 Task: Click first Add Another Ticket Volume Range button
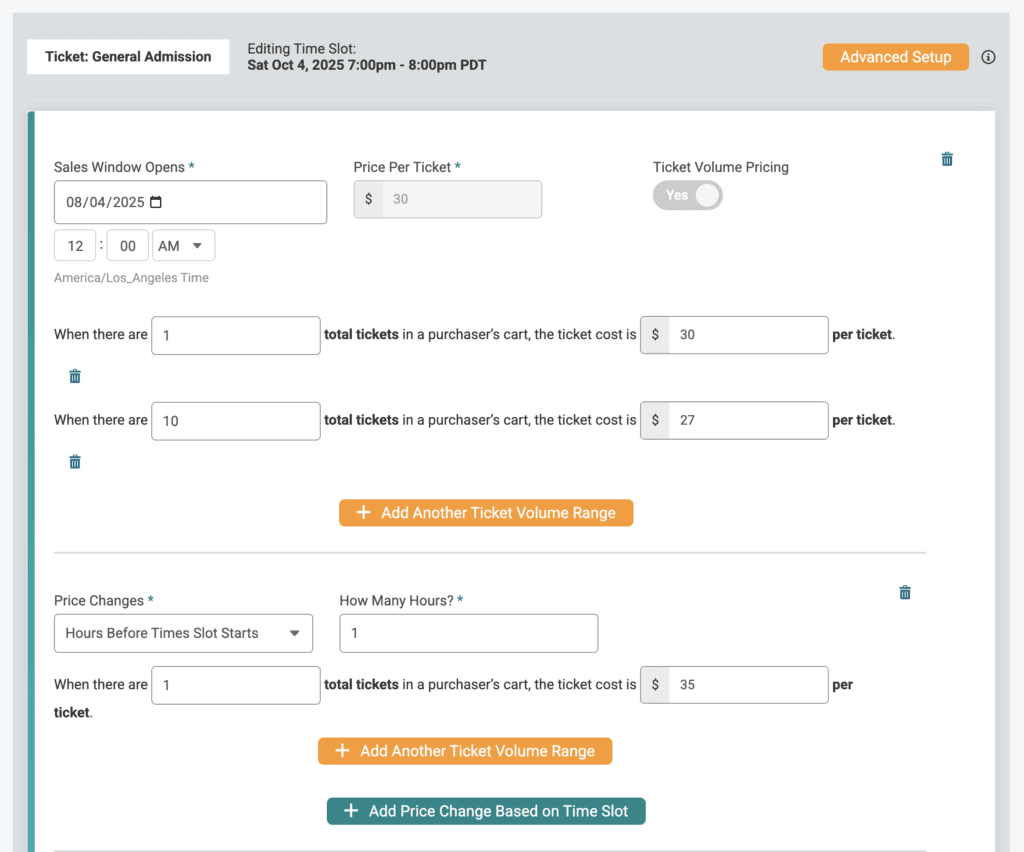pos(486,513)
